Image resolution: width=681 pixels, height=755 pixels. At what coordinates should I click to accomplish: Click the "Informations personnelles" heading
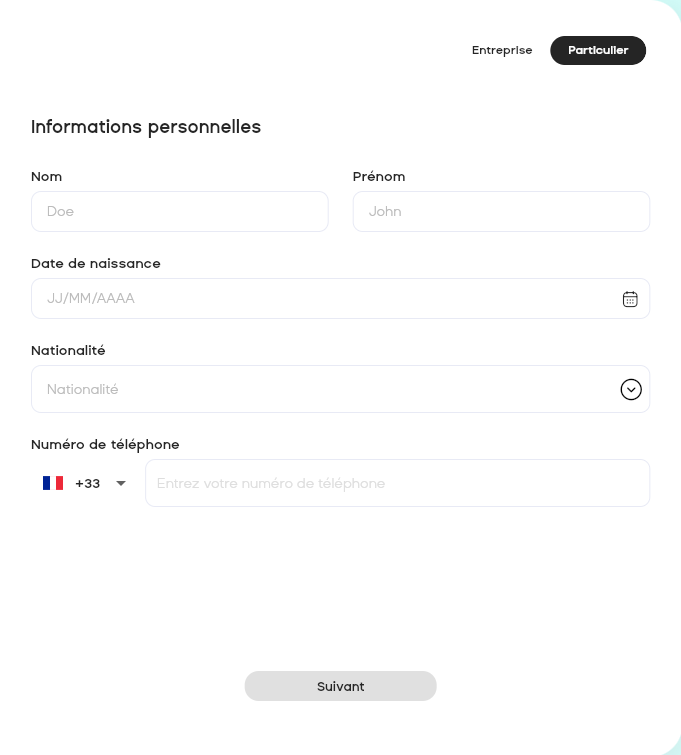[146, 127]
